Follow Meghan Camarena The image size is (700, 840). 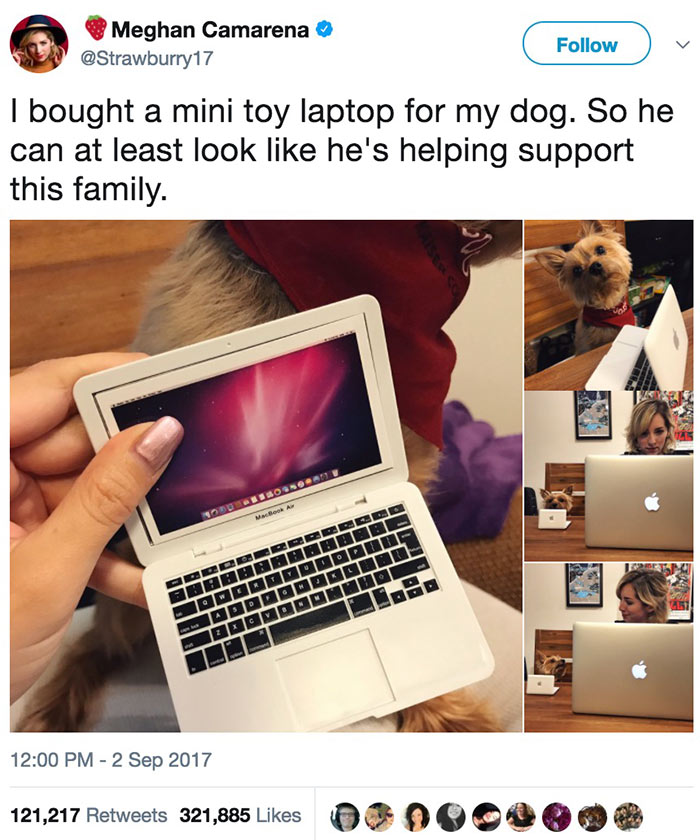586,43
